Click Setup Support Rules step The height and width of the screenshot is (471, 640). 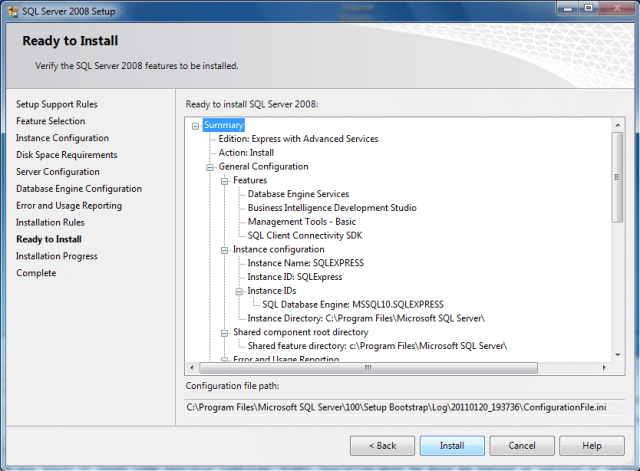click(x=57, y=104)
